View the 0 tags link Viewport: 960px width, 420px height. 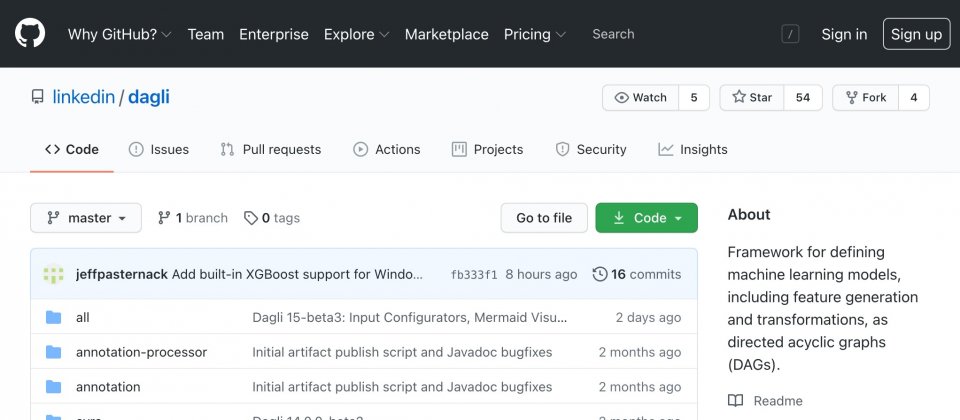pos(272,218)
